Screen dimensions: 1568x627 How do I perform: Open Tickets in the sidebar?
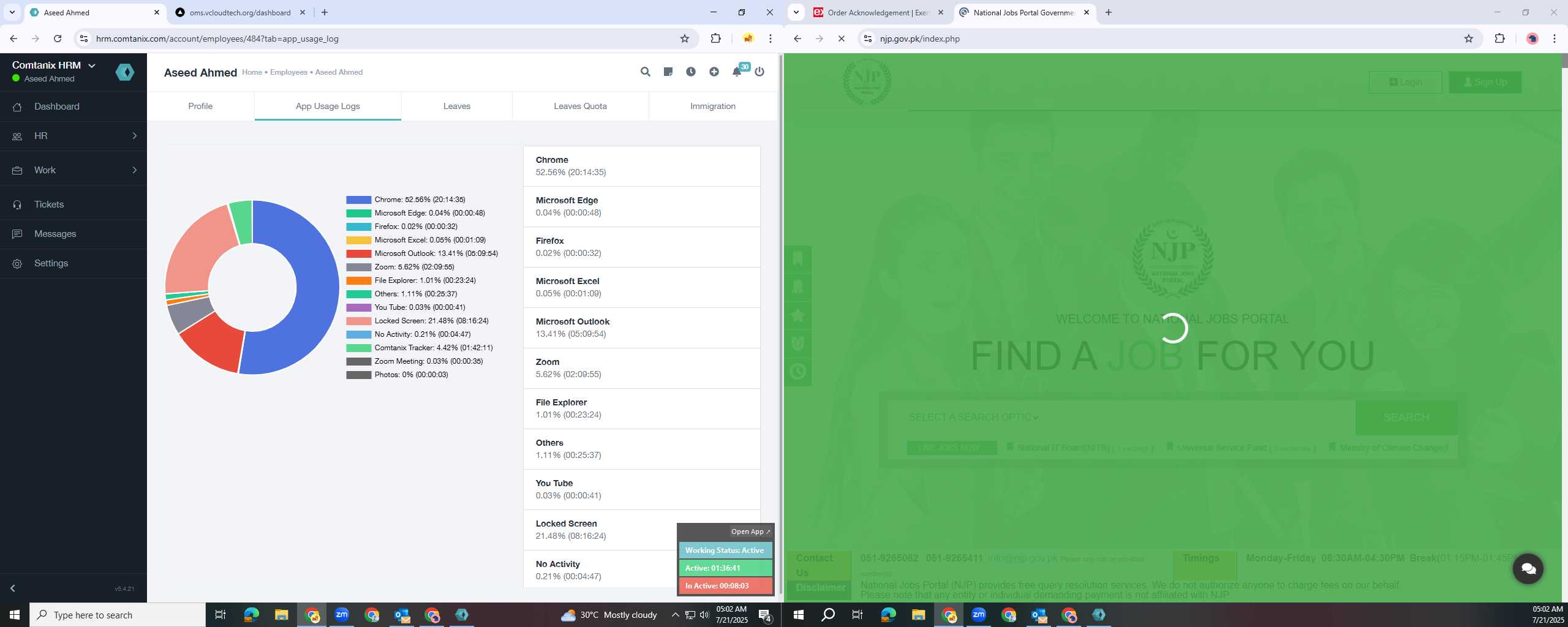(73, 205)
